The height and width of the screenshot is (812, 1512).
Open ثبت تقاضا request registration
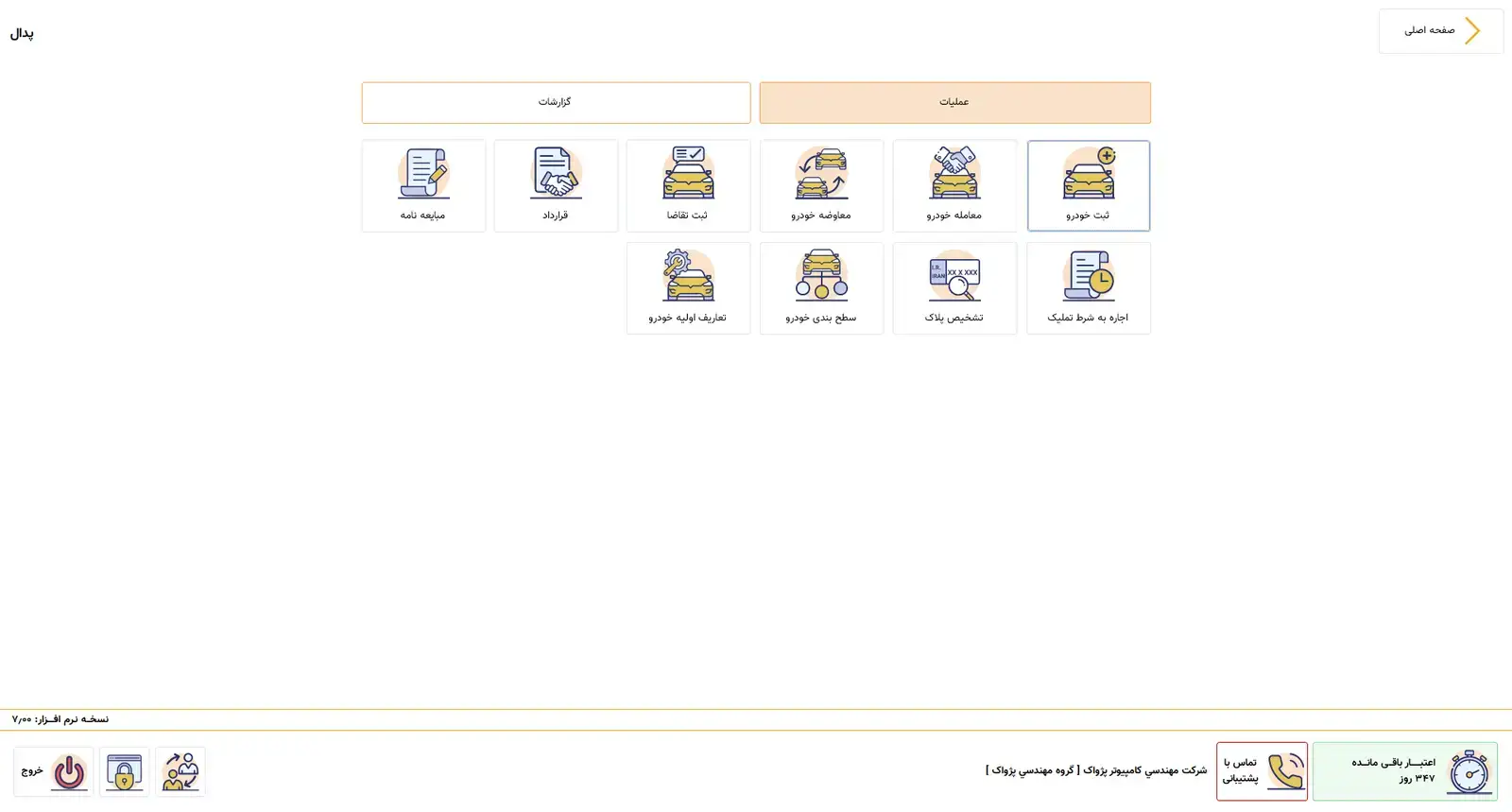[x=688, y=185]
